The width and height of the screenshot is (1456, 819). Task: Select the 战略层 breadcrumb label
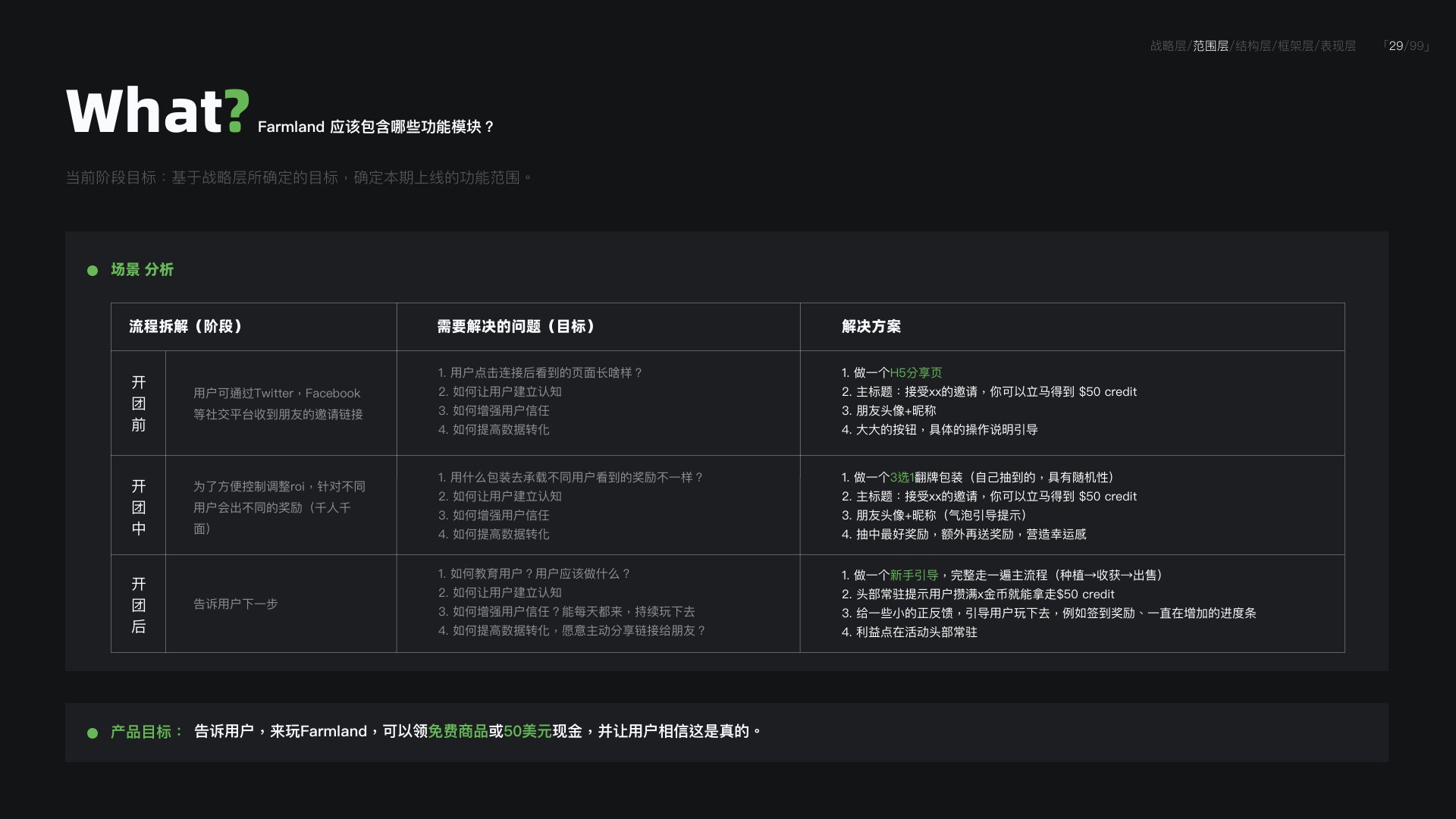point(1168,45)
